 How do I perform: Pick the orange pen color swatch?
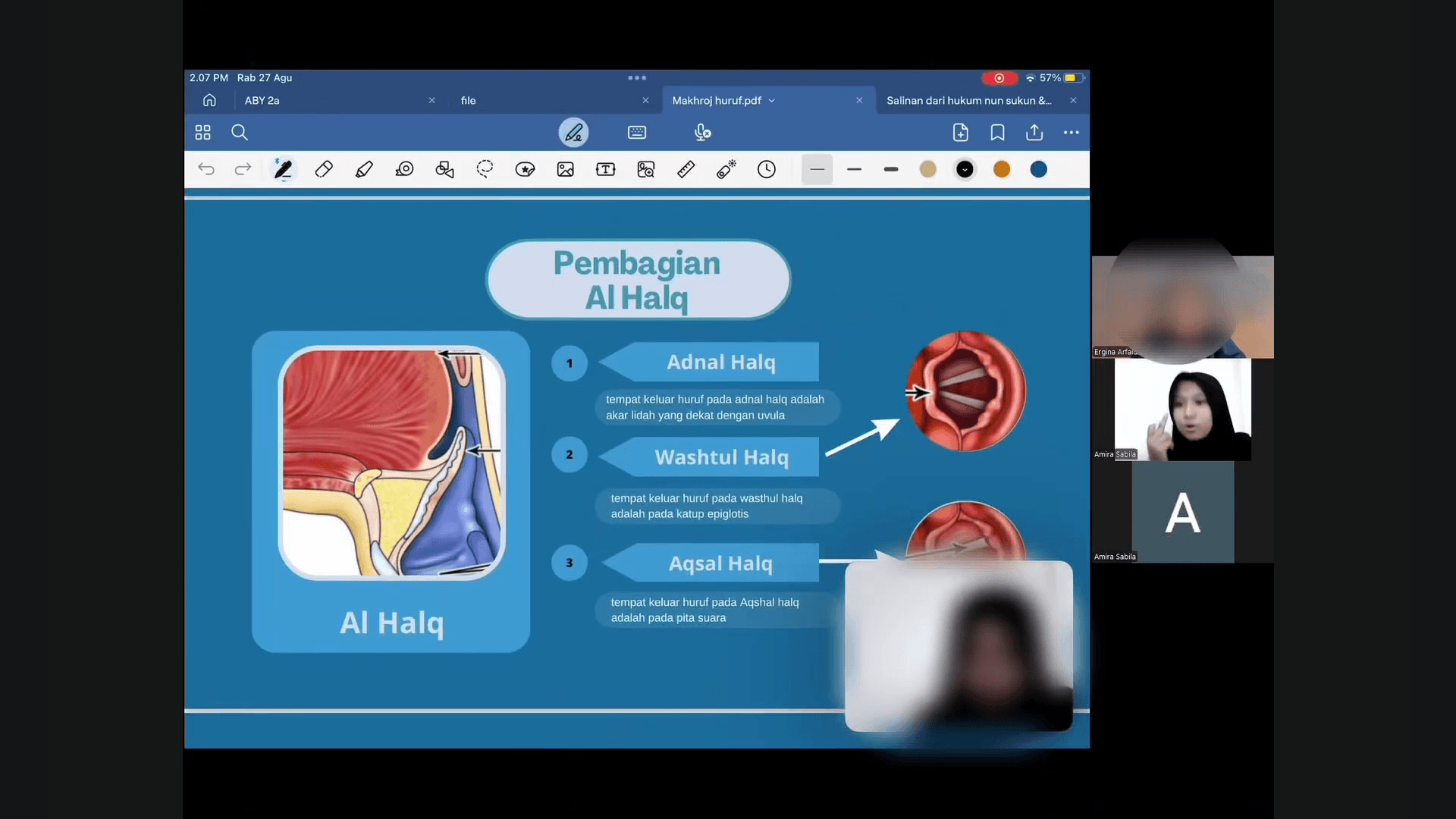1002,169
